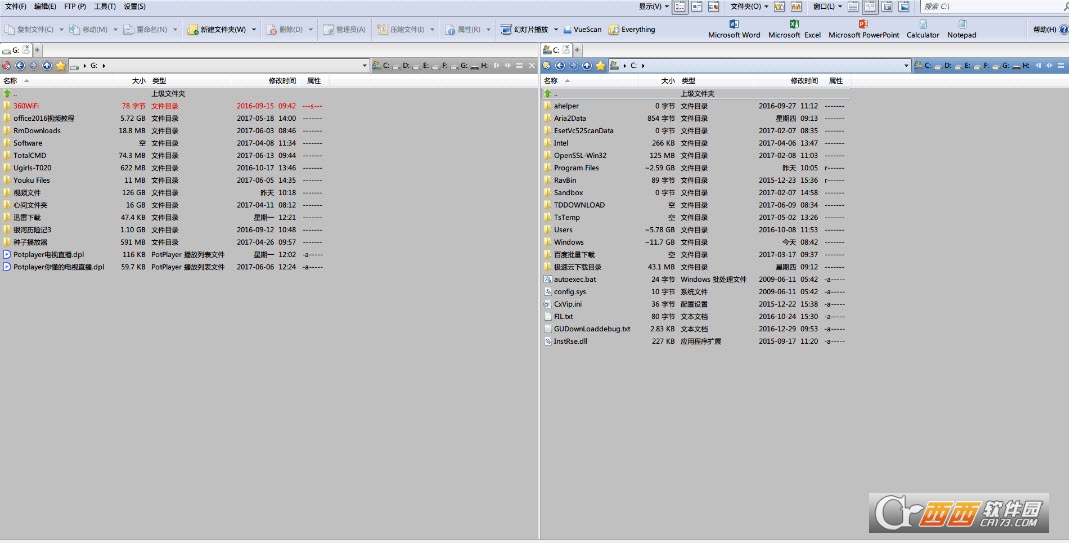This screenshot has height=543, width=1069.
Task: Launch Everything search tool
Action: pyautogui.click(x=631, y=29)
